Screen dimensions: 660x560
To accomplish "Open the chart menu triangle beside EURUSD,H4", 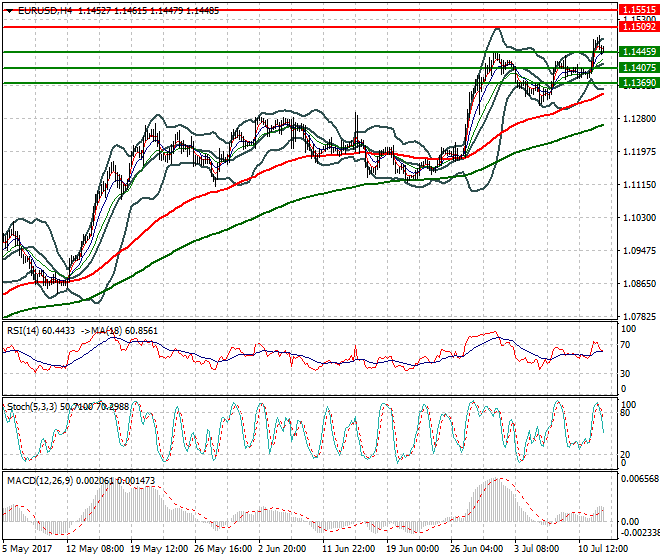I will tap(9, 11).
